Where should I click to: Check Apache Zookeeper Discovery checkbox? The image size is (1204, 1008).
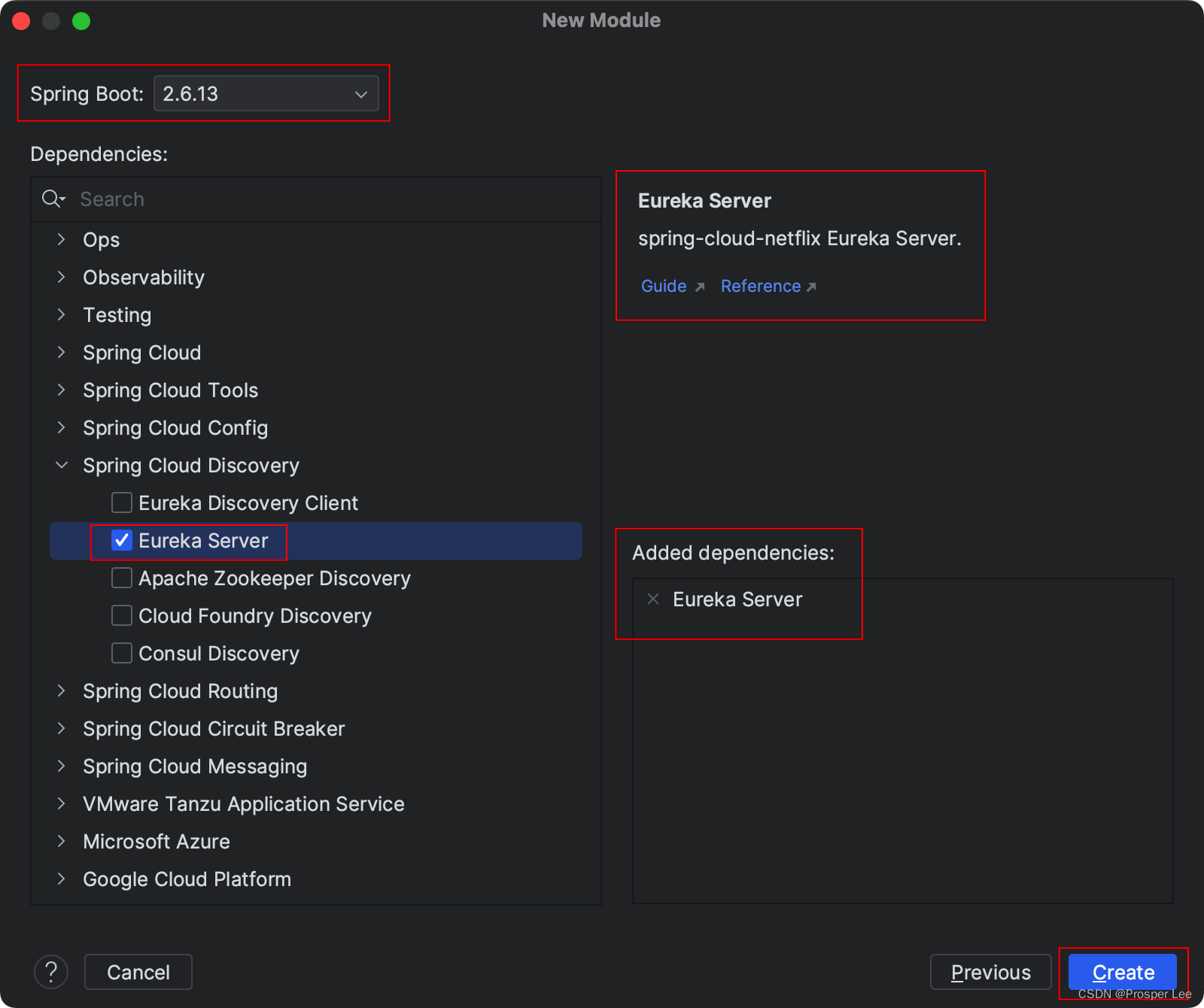[122, 578]
